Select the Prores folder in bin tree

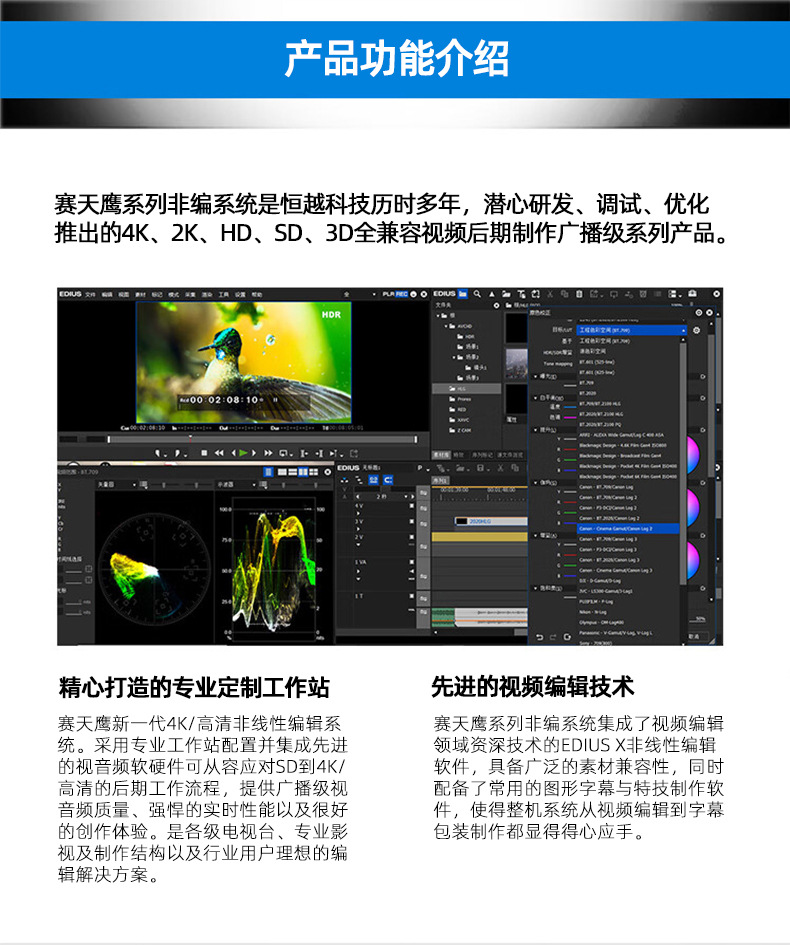pos(461,399)
